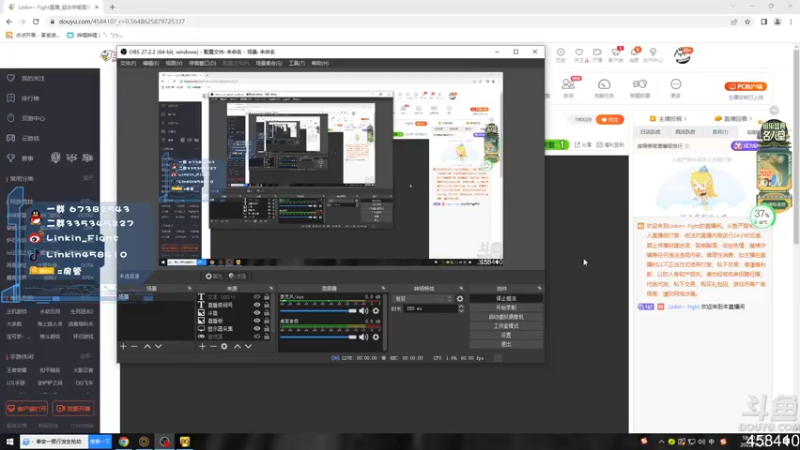Open the OBS 视图(V) menu
Image resolution: width=800 pixels, height=450 pixels.
pyautogui.click(x=173, y=63)
